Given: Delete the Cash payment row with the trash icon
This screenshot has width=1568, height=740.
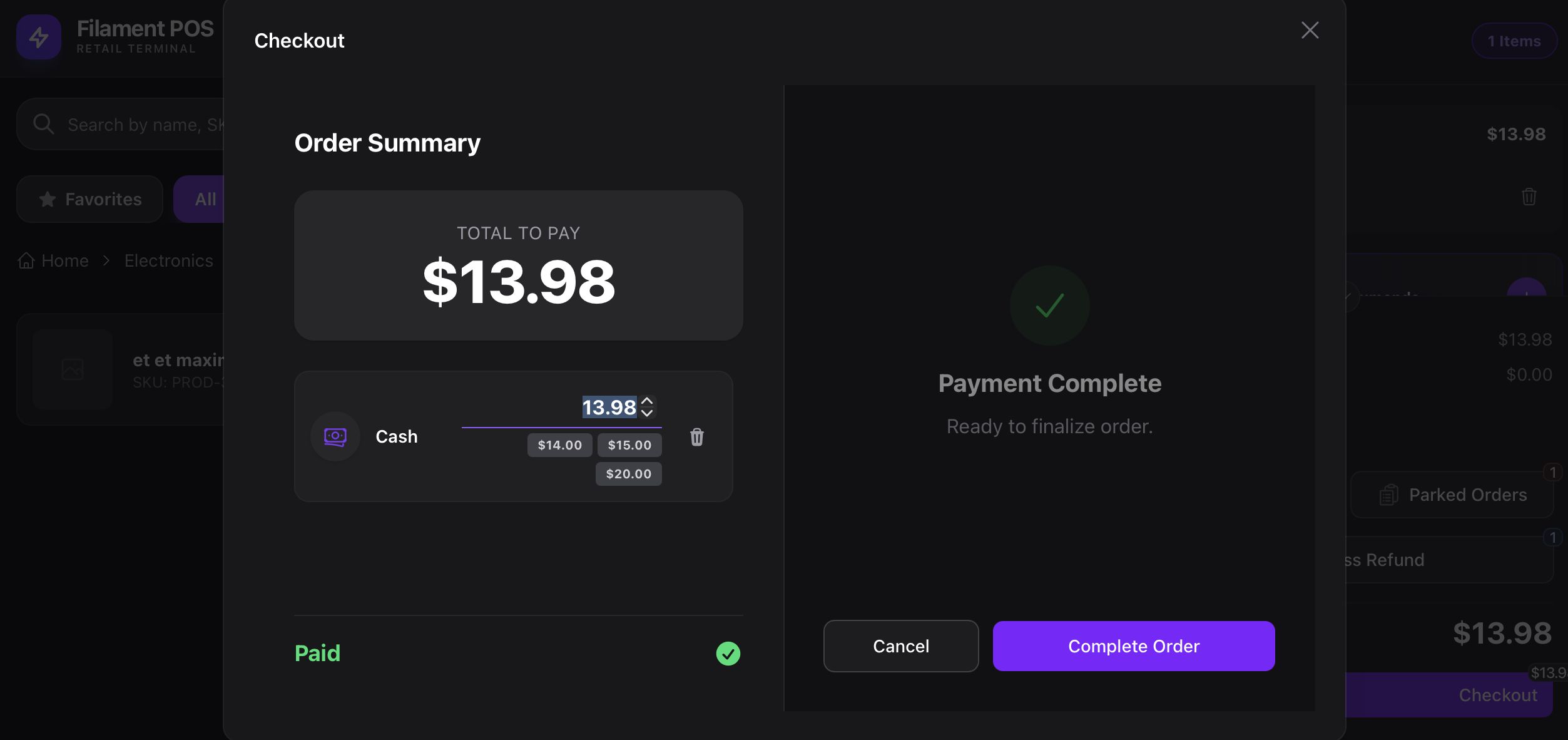Looking at the screenshot, I should 696,437.
